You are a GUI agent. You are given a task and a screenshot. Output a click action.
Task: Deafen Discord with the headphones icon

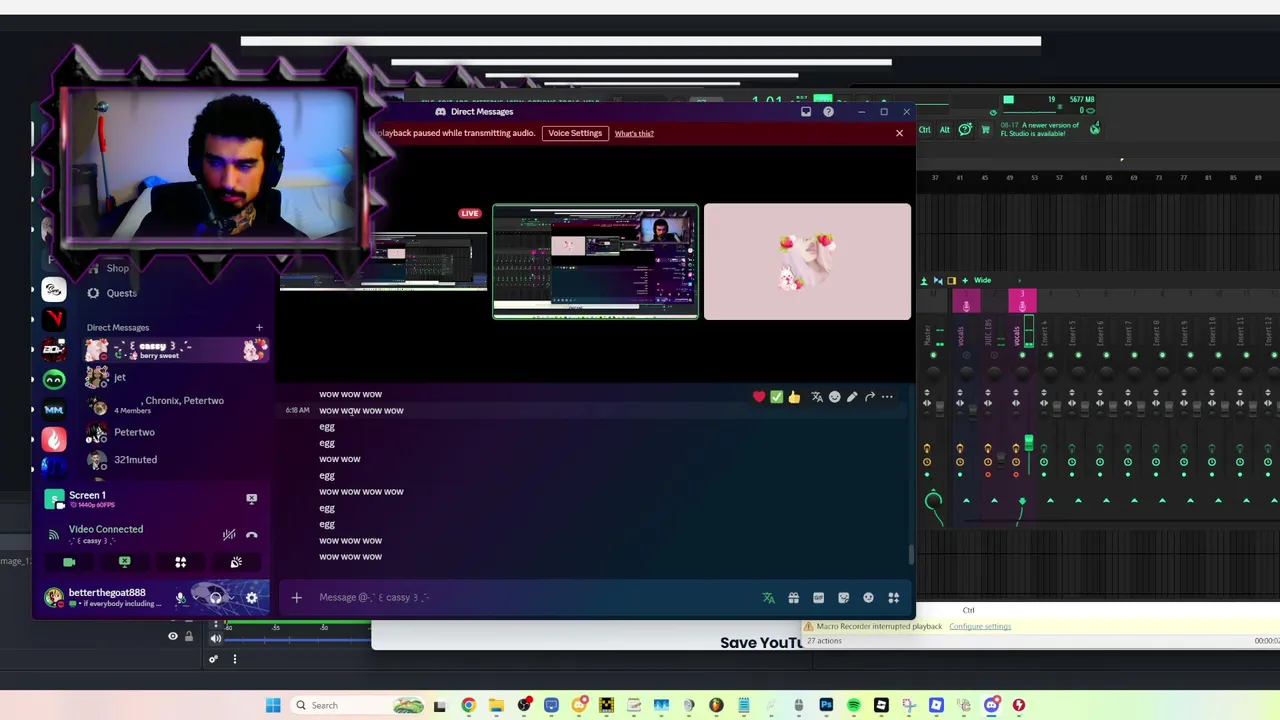(215, 598)
